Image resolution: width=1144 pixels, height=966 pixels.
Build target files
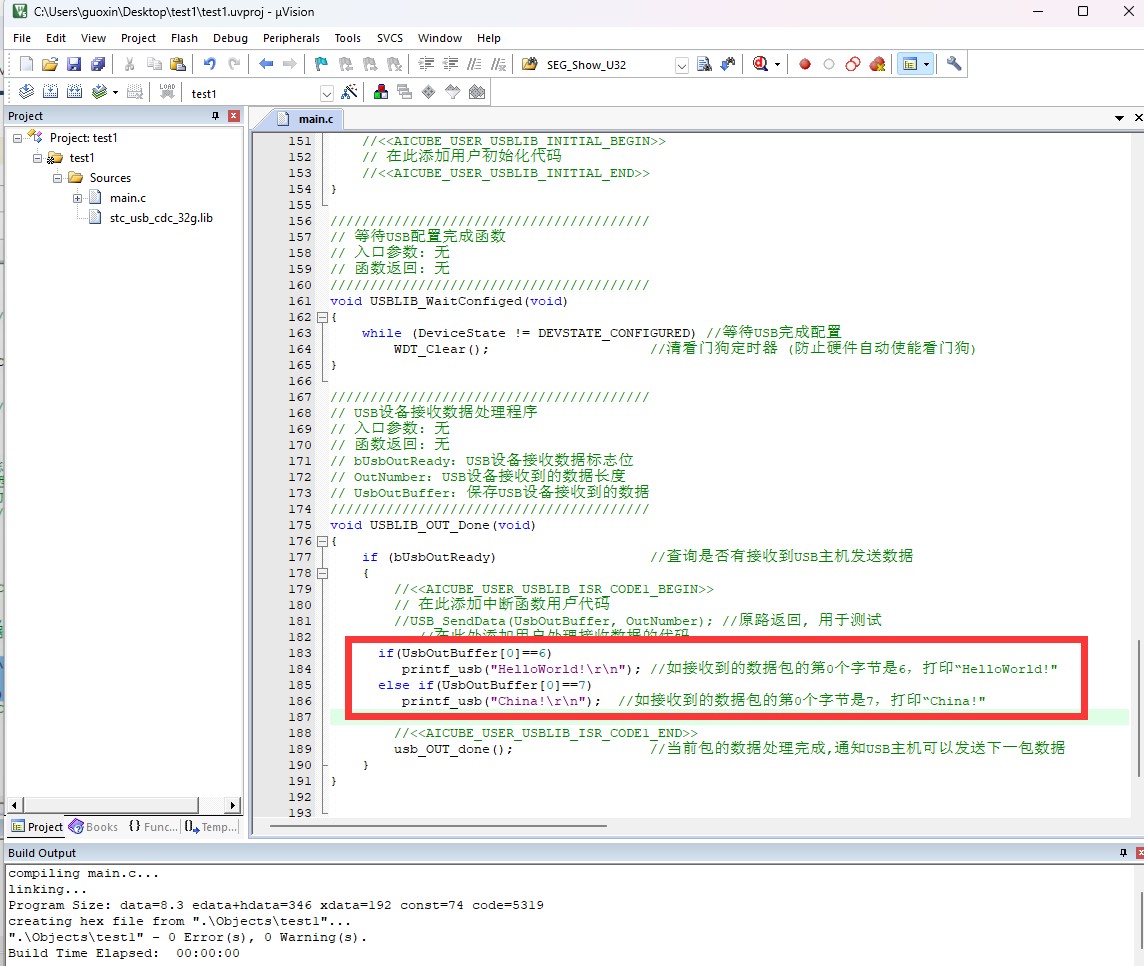pyautogui.click(x=50, y=92)
